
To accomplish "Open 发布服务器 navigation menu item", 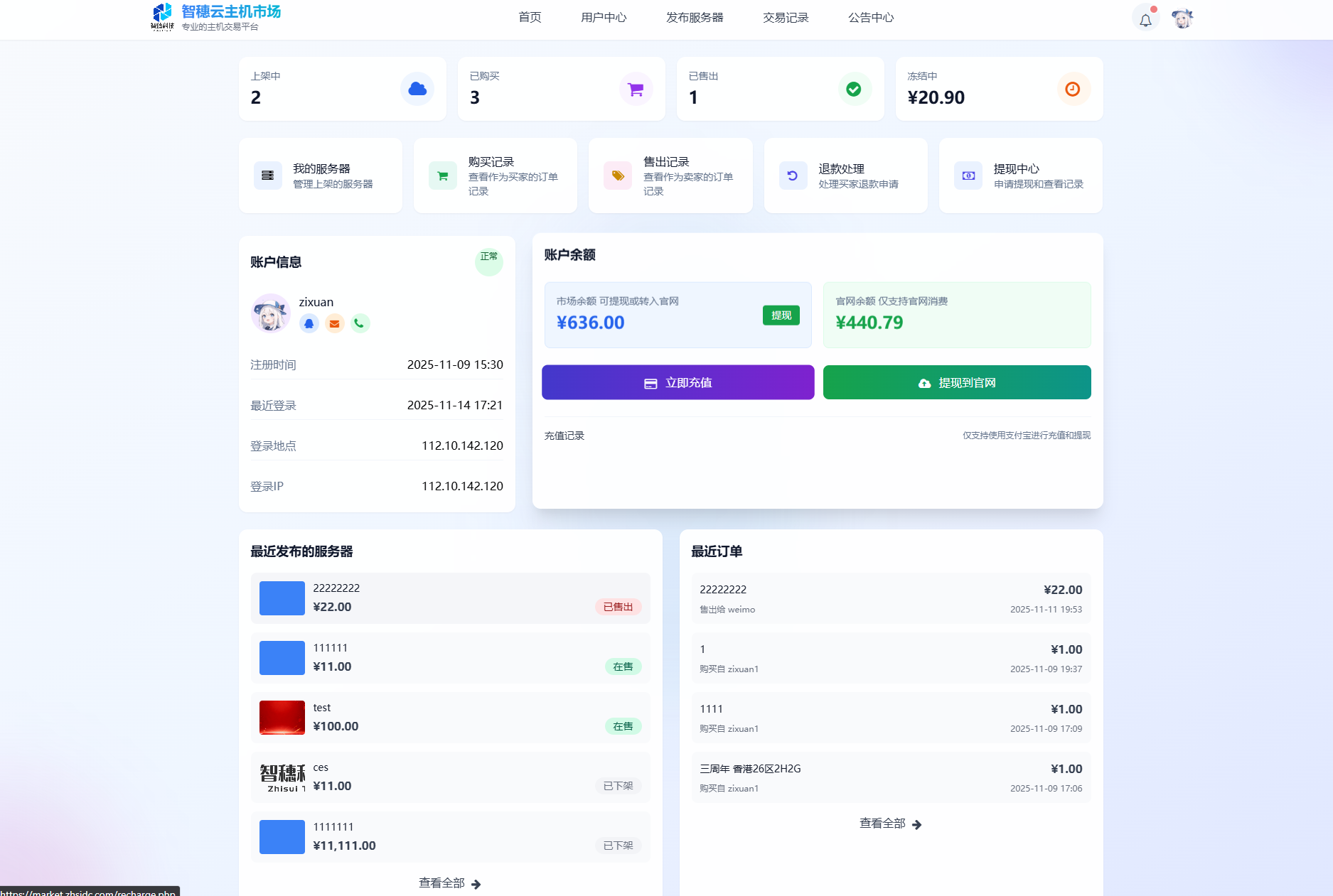I will coord(695,18).
